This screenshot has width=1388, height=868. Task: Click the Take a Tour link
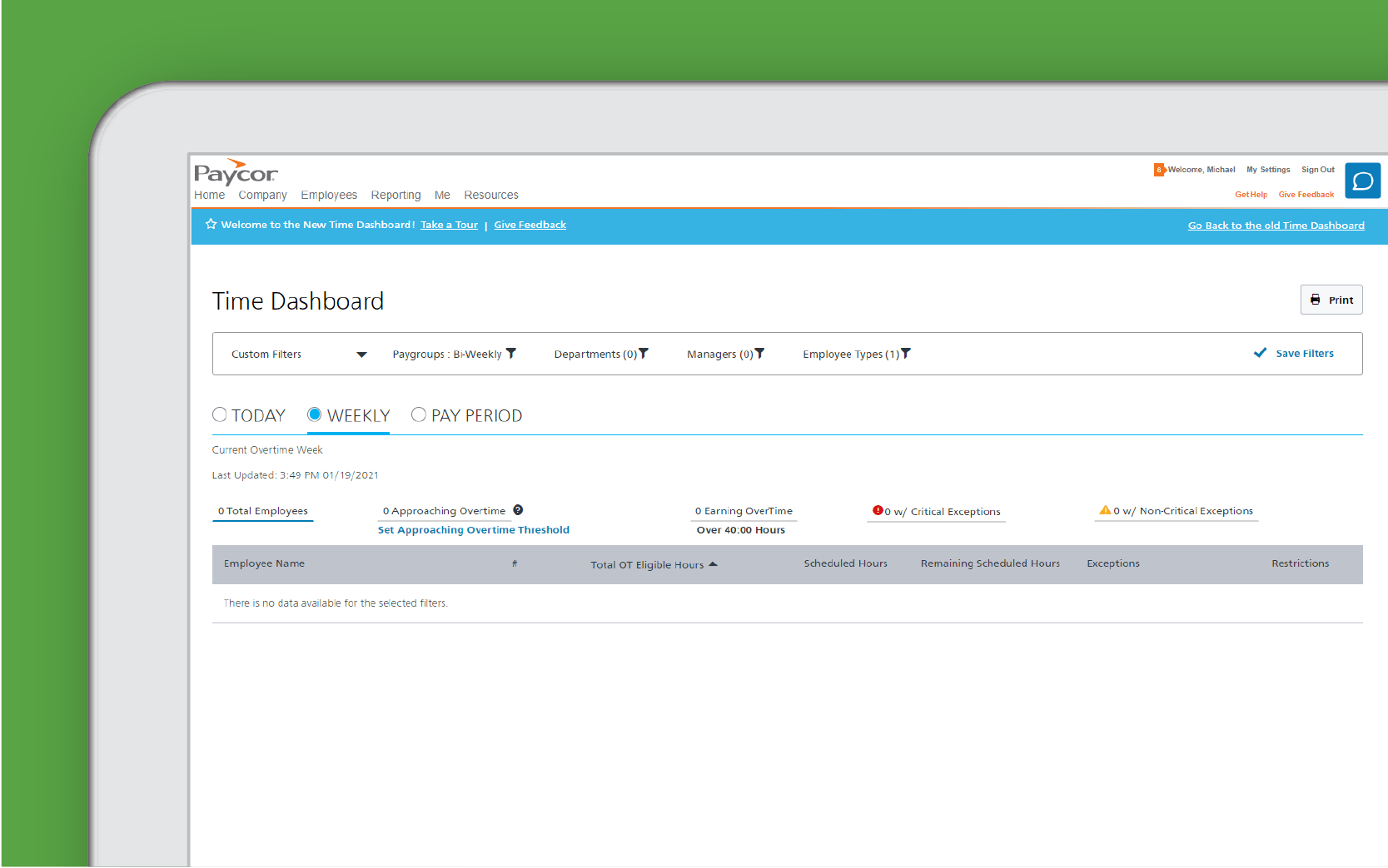tap(449, 225)
